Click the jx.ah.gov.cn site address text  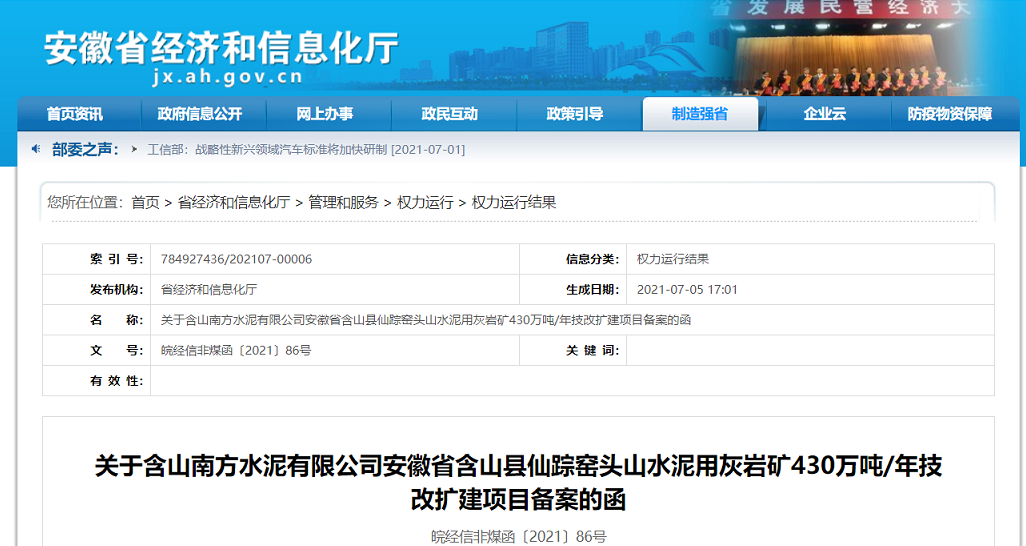coord(229,77)
